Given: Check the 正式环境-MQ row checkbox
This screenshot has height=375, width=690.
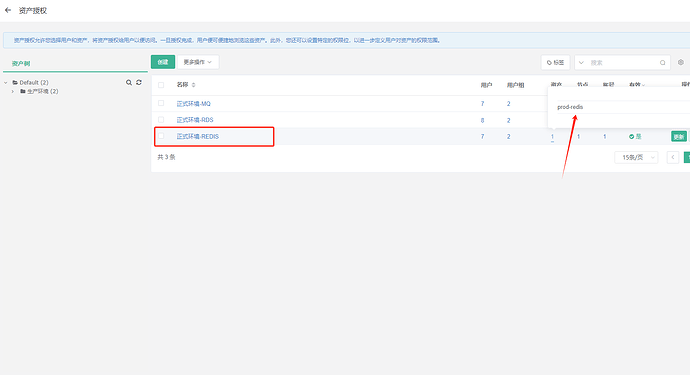Looking at the screenshot, I should (x=161, y=103).
